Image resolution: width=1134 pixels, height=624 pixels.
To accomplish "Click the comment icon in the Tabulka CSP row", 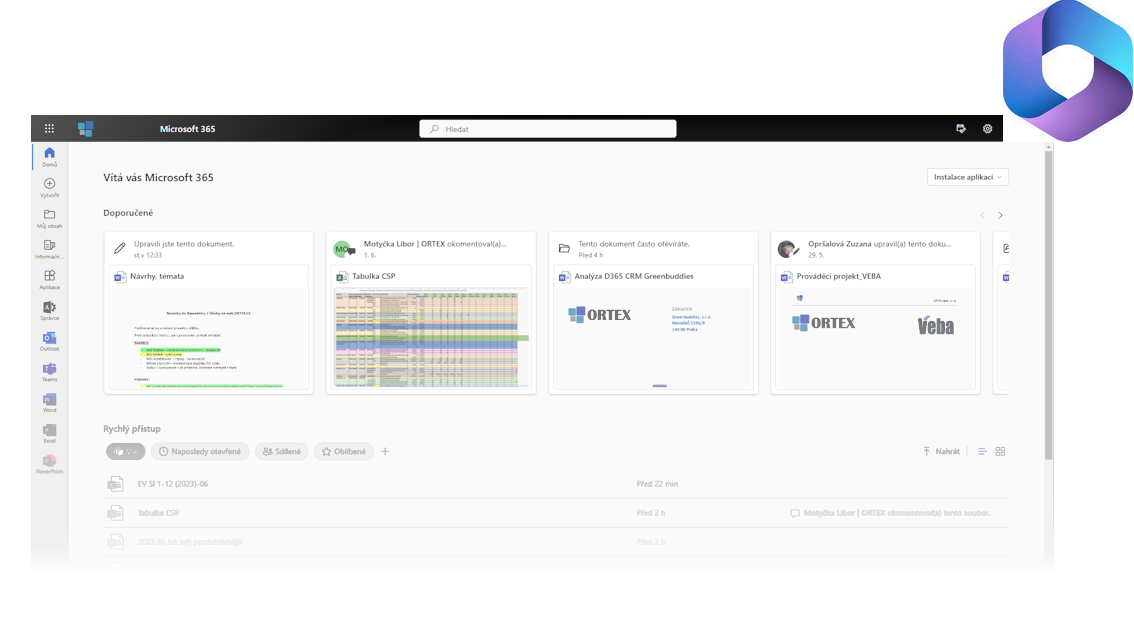I will pos(795,513).
